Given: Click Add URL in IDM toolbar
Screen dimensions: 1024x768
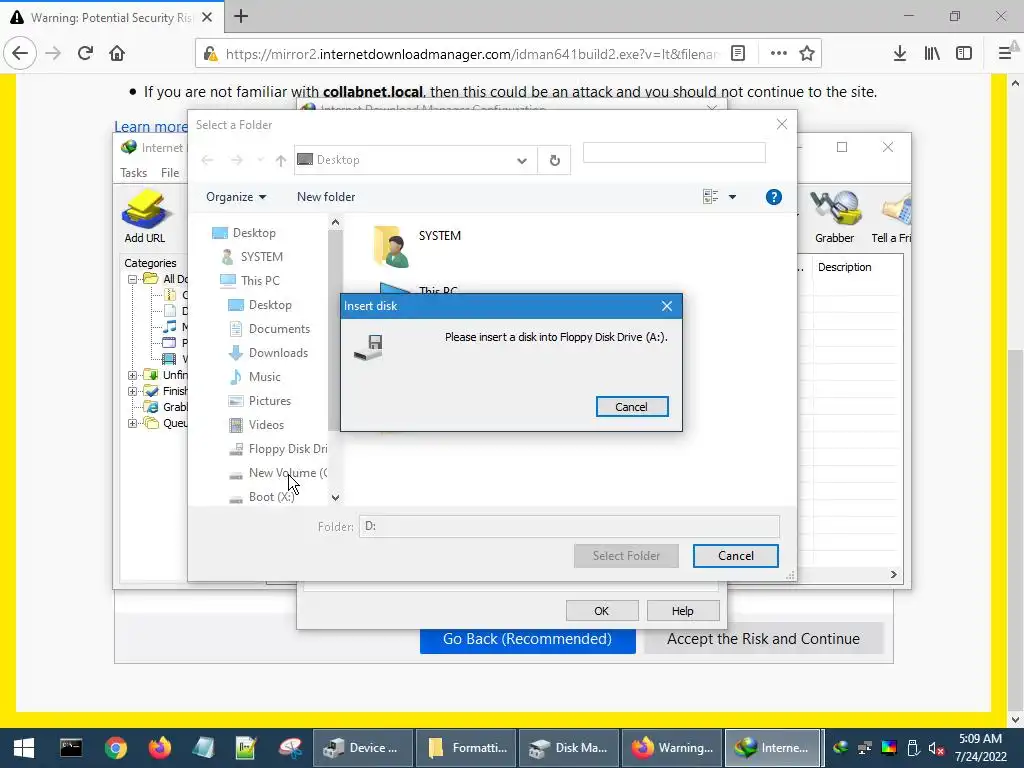Looking at the screenshot, I should (x=145, y=217).
